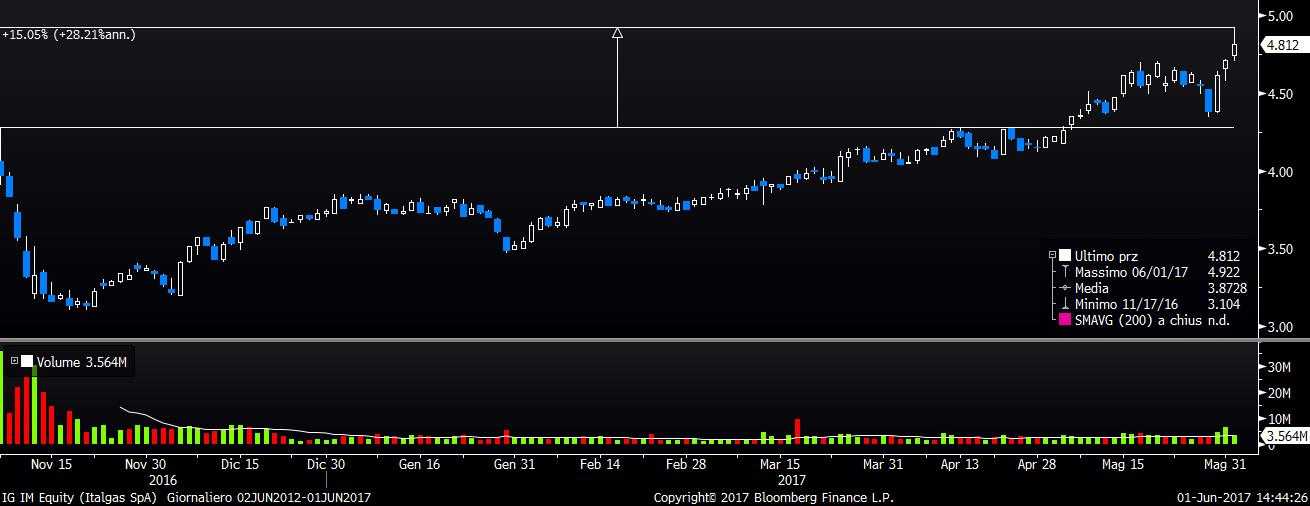This screenshot has height=506, width=1310.
Task: Click the 30M volume axis label
Action: click(1281, 367)
